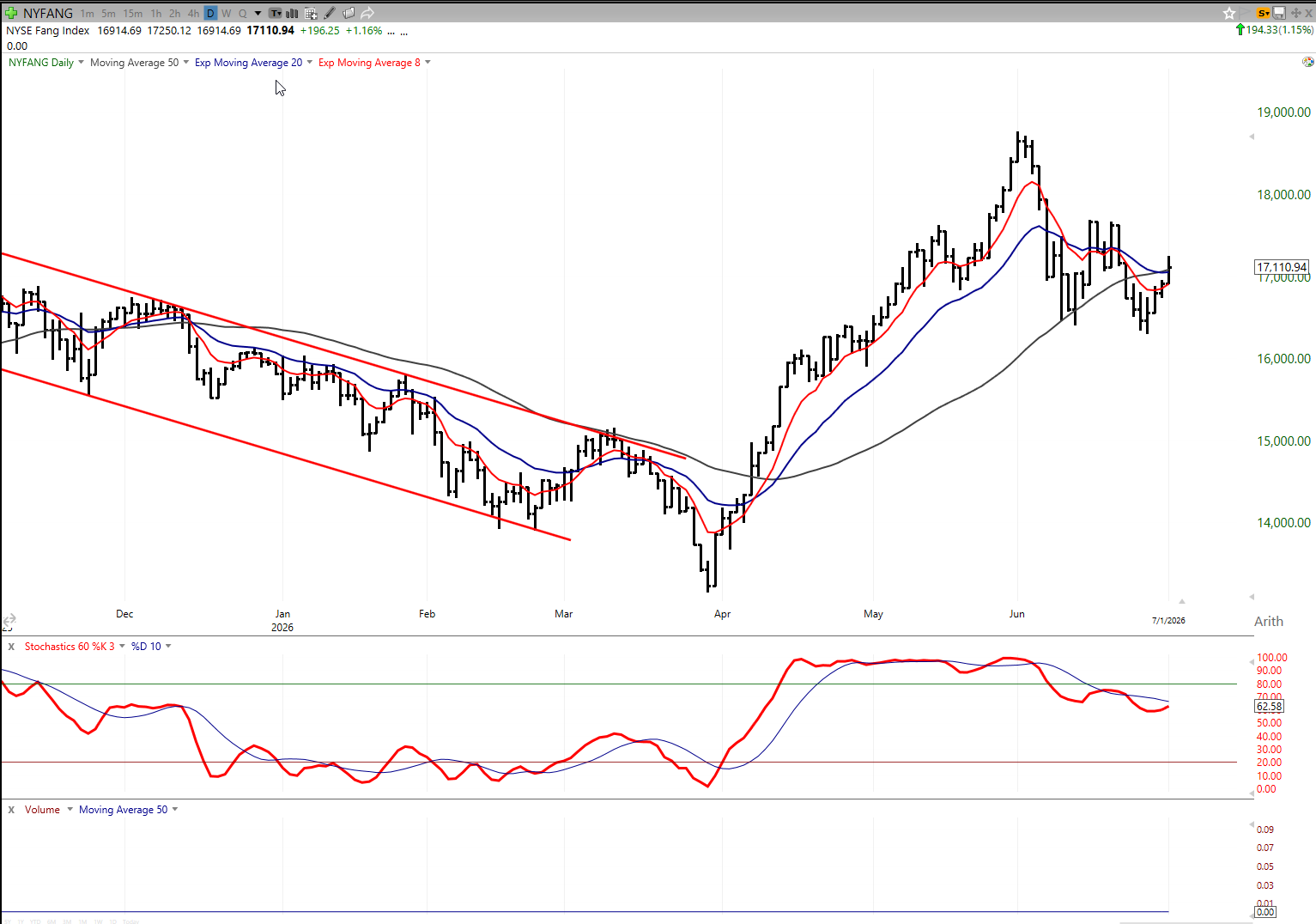
Task: Toggle the Arith scale setting
Action: pos(1269,622)
